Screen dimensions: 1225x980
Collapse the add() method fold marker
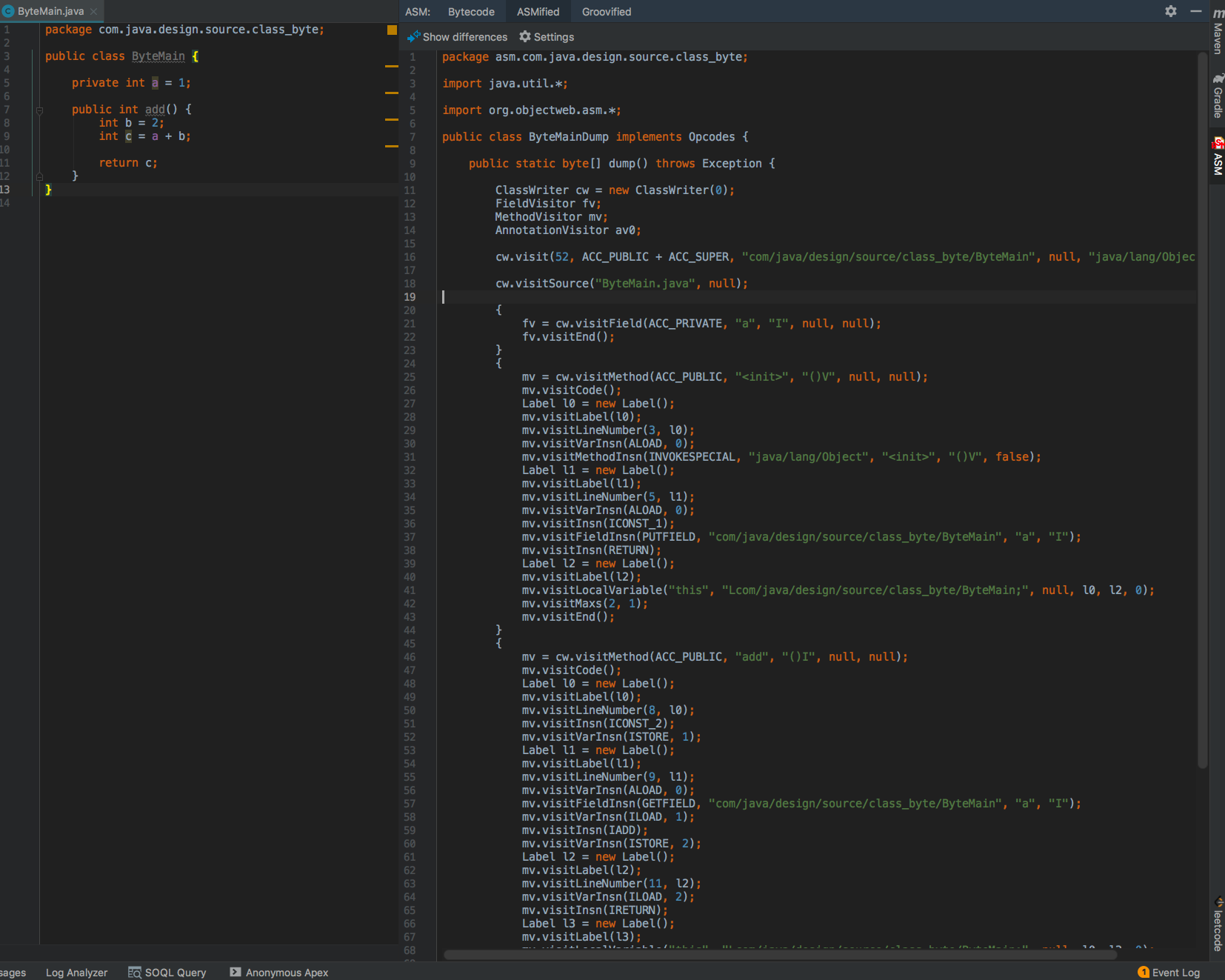click(x=39, y=110)
